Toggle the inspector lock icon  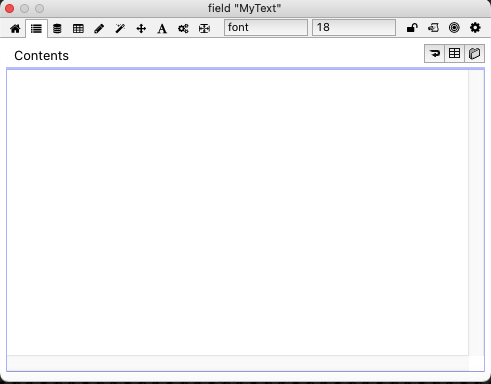(412, 28)
